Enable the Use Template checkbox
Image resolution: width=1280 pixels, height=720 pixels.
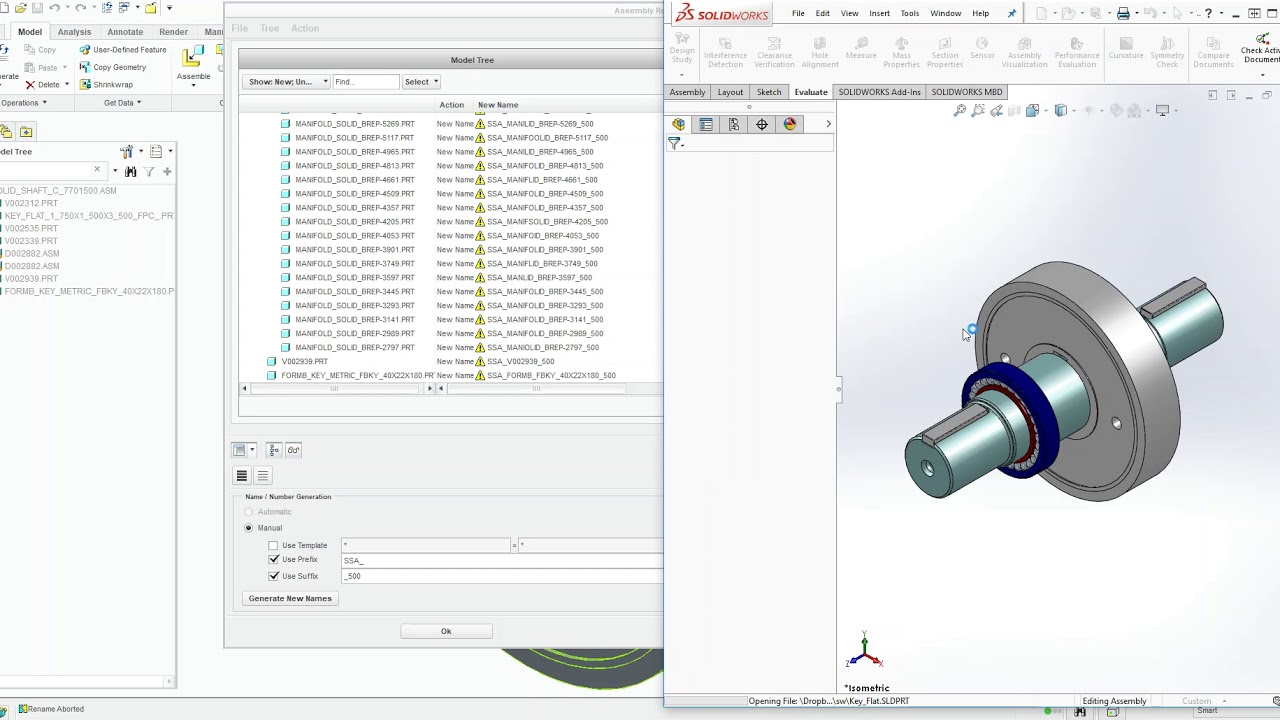pos(273,545)
